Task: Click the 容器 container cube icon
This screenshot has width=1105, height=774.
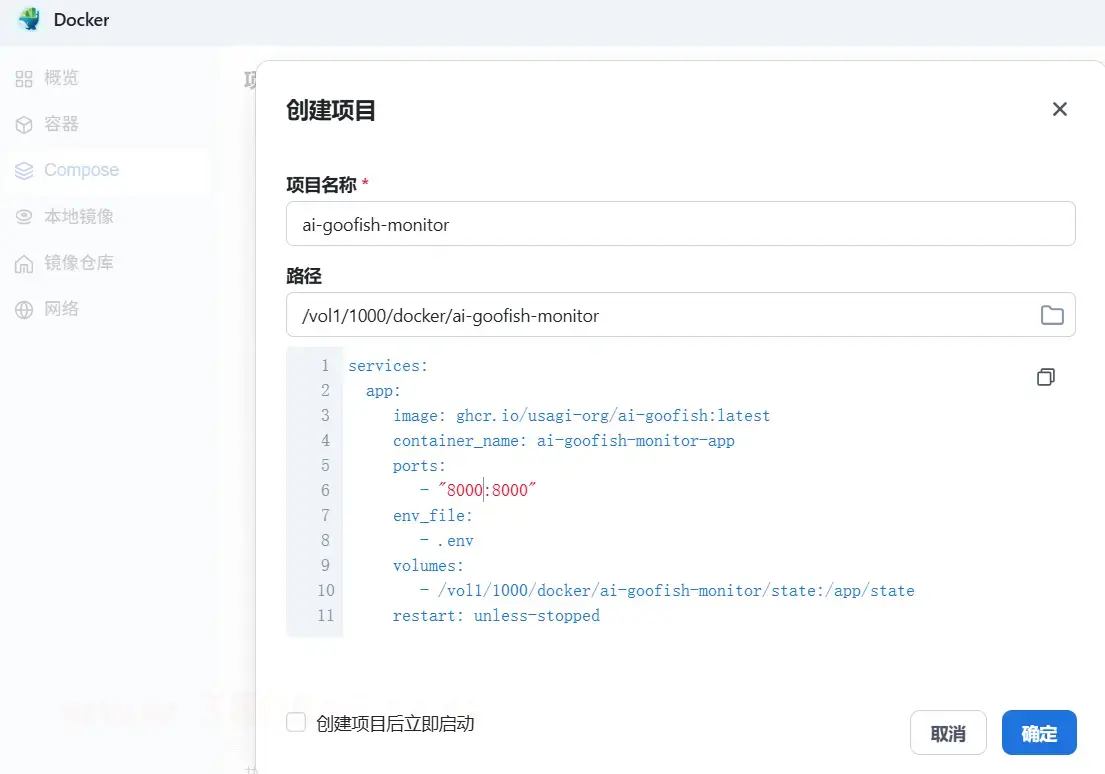Action: pyautogui.click(x=24, y=125)
